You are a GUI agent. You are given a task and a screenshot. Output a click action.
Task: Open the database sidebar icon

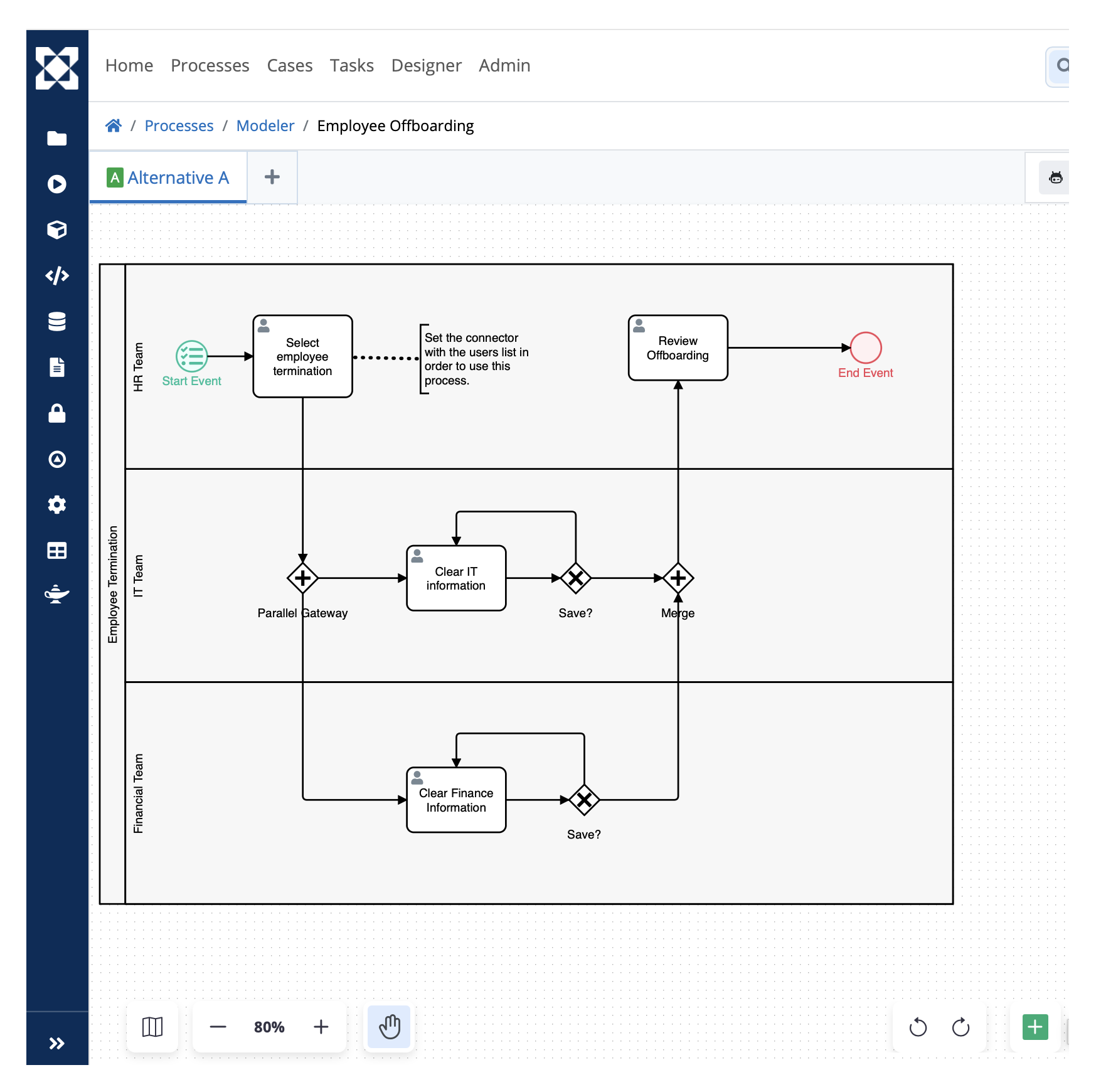pos(57,321)
